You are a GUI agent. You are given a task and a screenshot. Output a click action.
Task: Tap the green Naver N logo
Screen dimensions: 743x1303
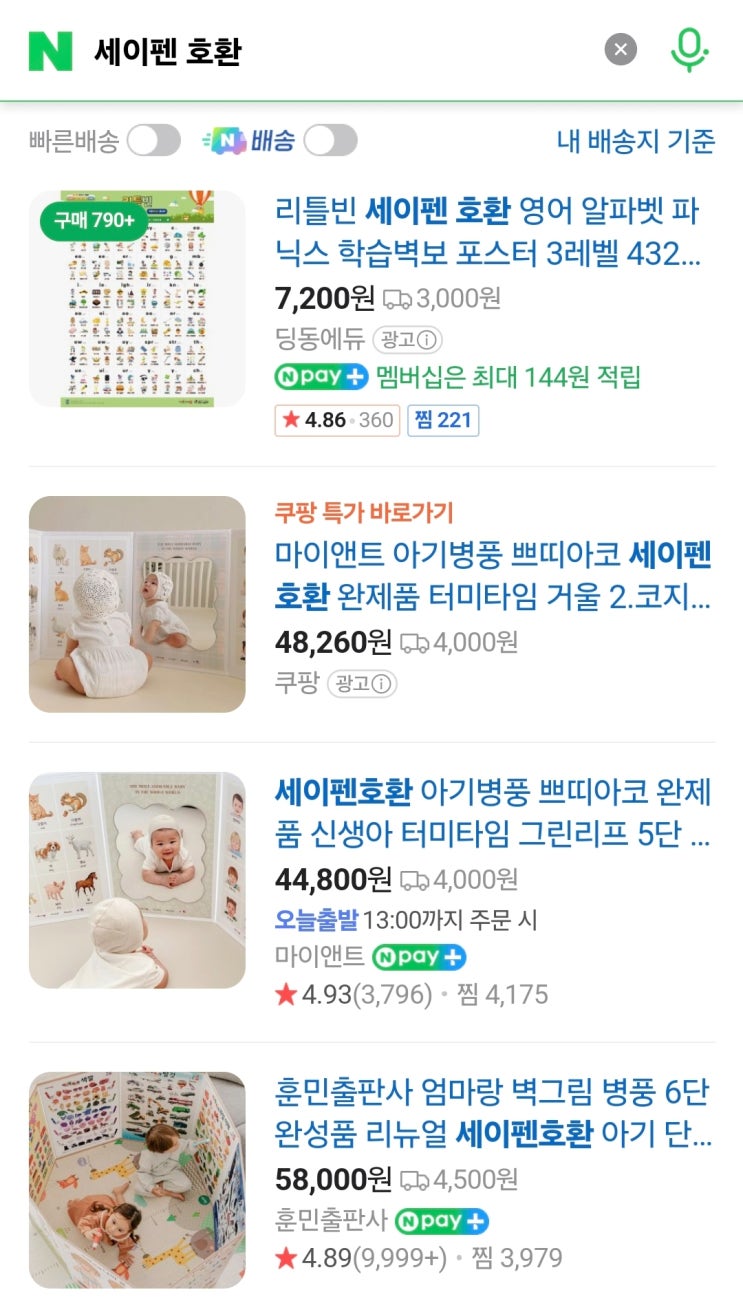coord(51,50)
